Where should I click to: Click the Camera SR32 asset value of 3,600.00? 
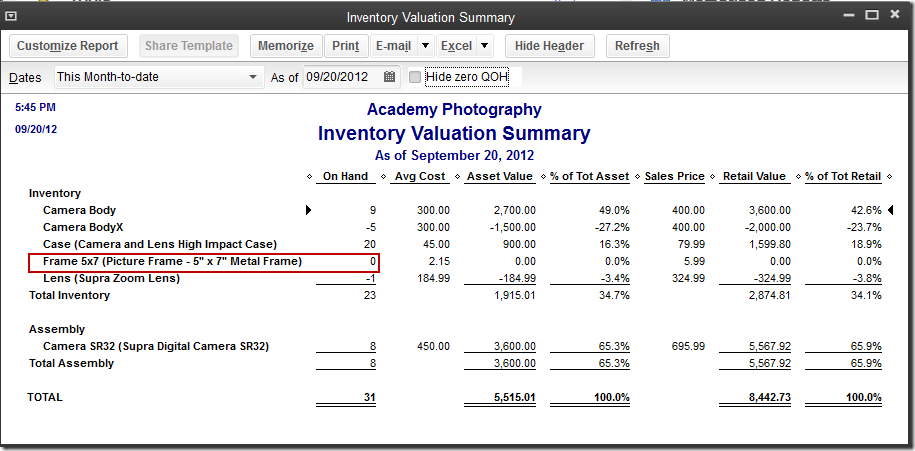click(x=514, y=347)
